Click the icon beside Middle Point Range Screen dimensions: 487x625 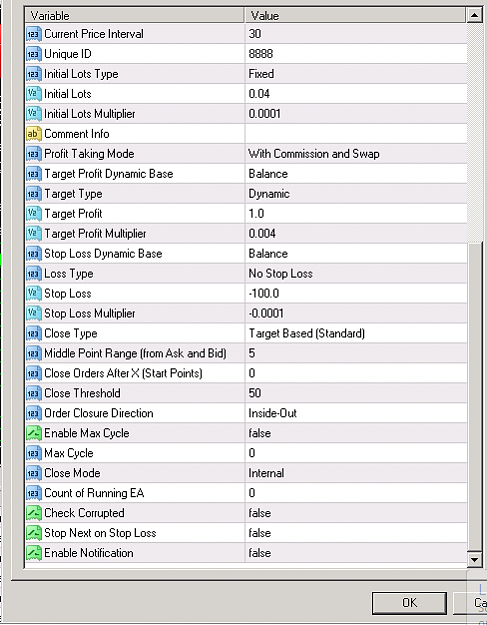pos(34,353)
